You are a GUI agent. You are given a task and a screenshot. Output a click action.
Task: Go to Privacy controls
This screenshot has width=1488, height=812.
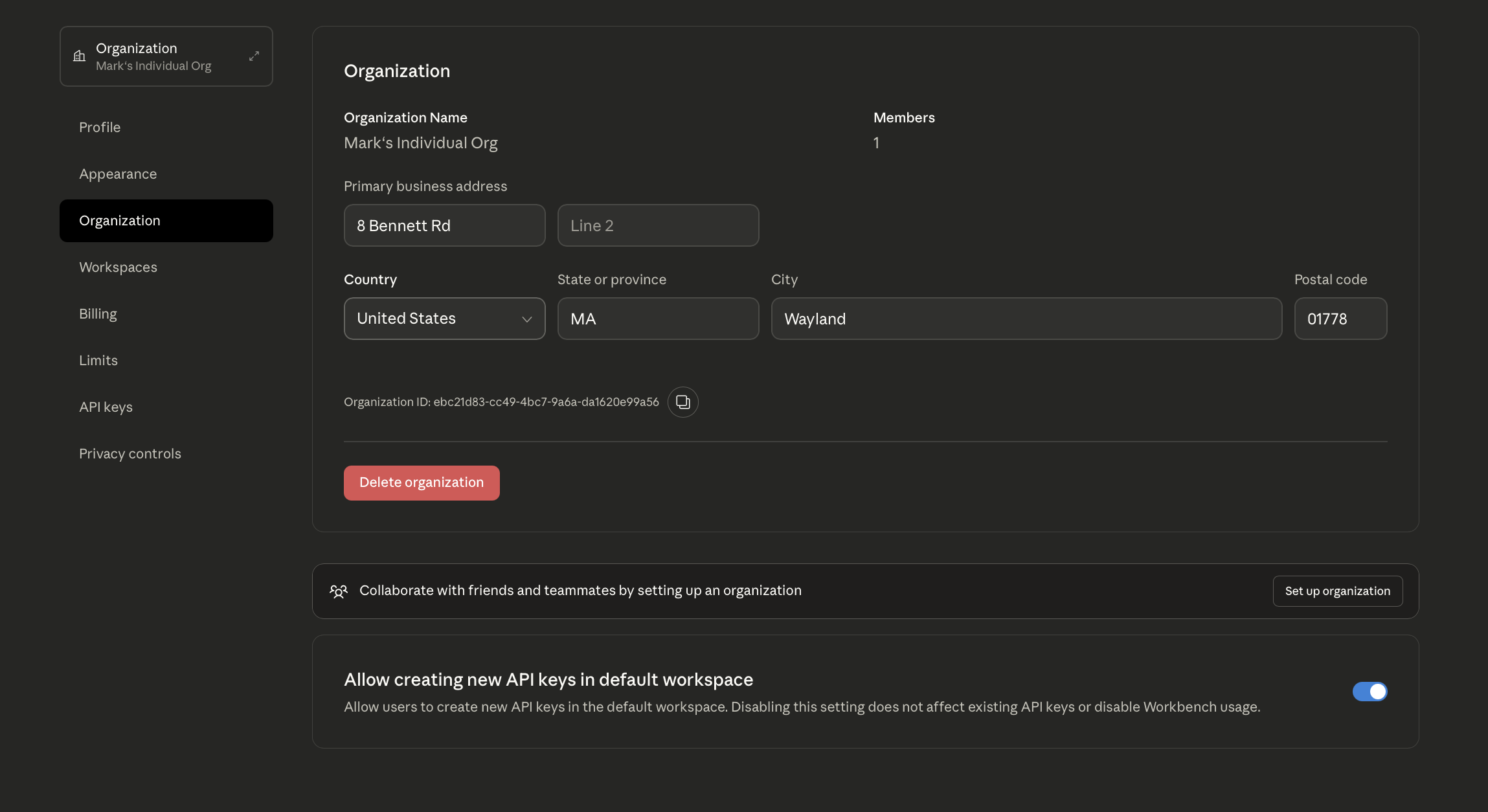tap(130, 454)
